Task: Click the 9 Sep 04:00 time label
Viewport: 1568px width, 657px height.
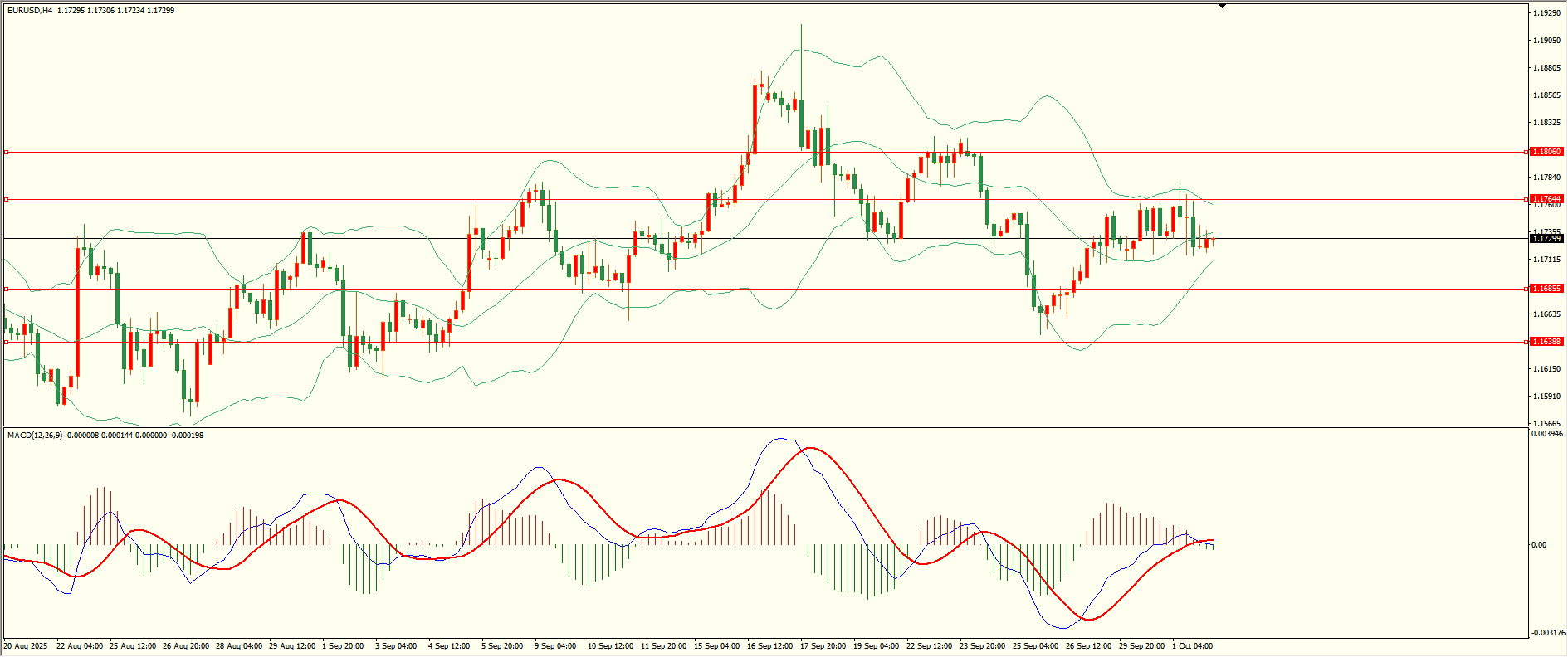Action: [555, 645]
